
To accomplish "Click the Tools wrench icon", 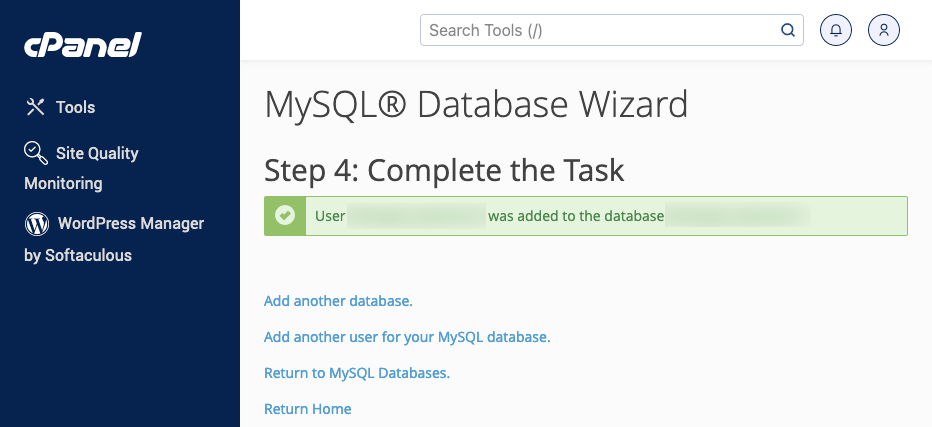I will [36, 107].
